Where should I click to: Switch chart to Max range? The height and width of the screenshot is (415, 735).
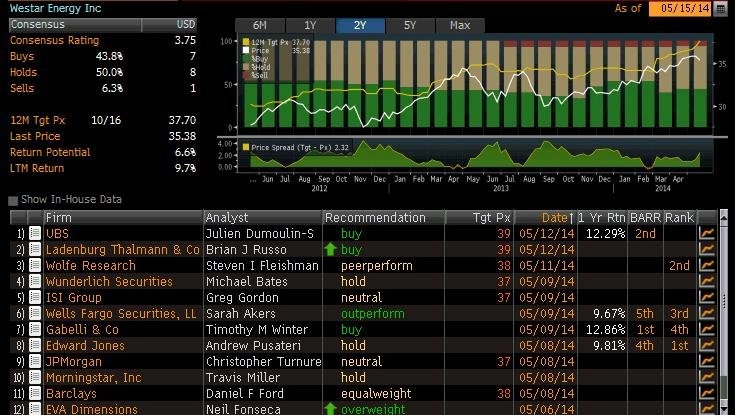pyautogui.click(x=460, y=25)
